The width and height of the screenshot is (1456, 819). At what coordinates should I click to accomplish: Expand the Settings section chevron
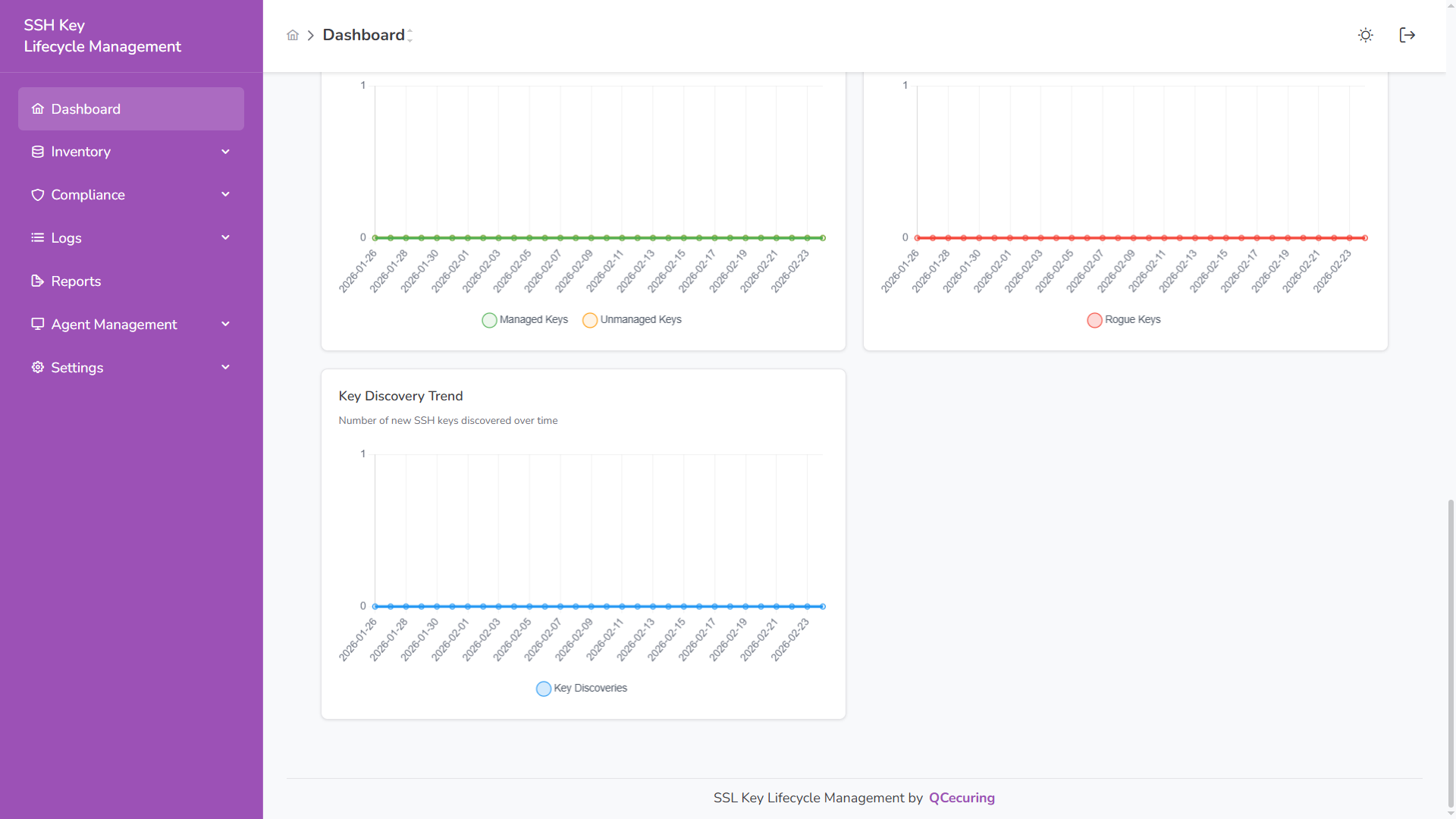225,367
